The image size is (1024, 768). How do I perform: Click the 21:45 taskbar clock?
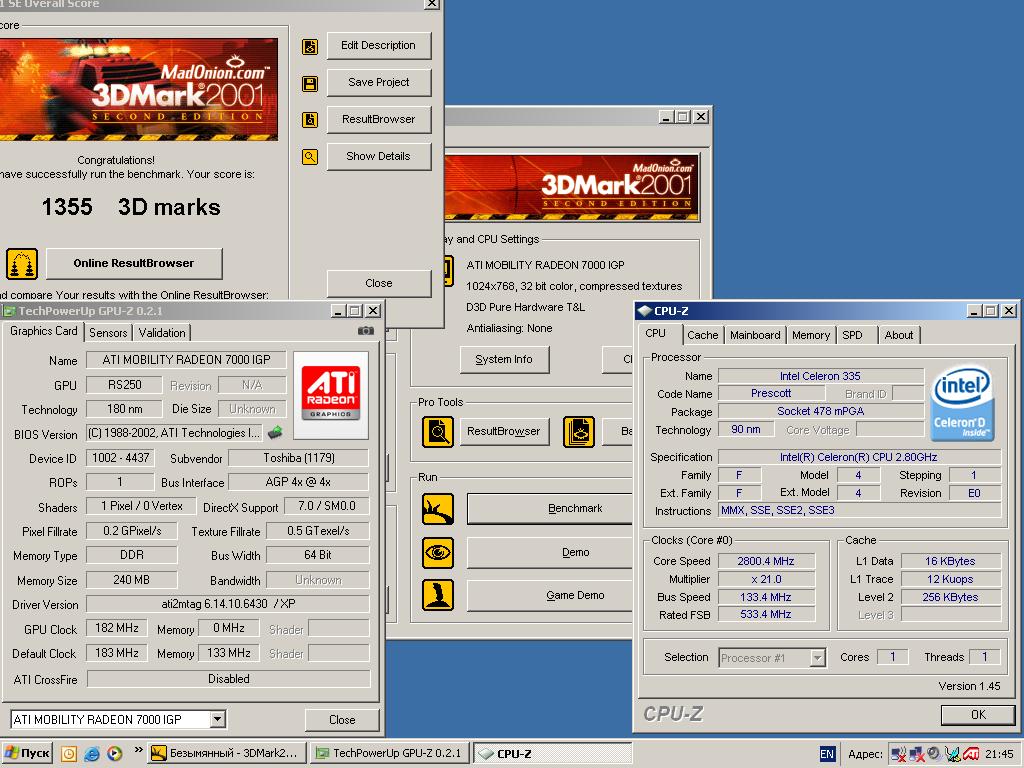click(x=999, y=754)
